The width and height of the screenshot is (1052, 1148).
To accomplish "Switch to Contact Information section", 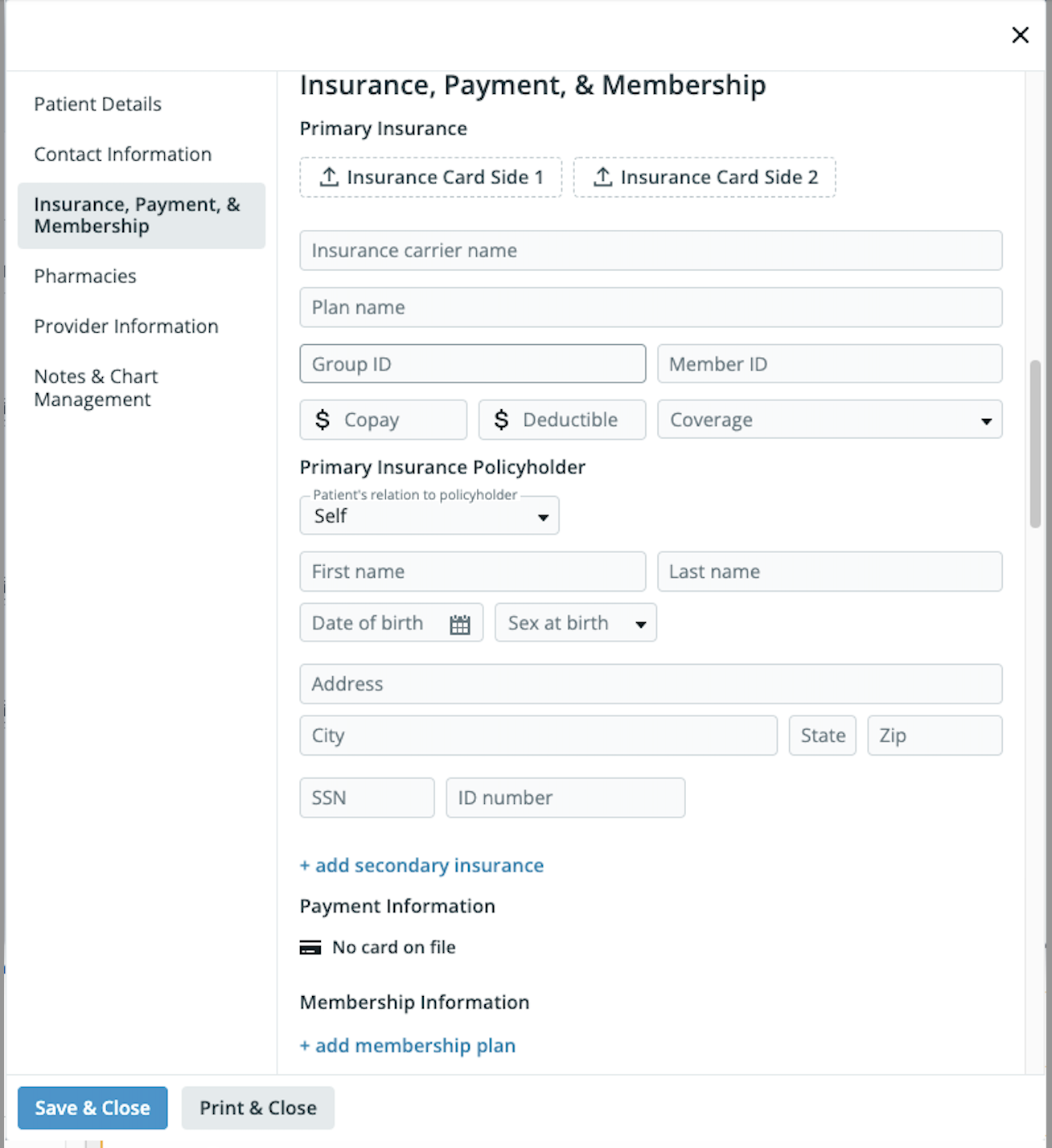I will pyautogui.click(x=122, y=154).
